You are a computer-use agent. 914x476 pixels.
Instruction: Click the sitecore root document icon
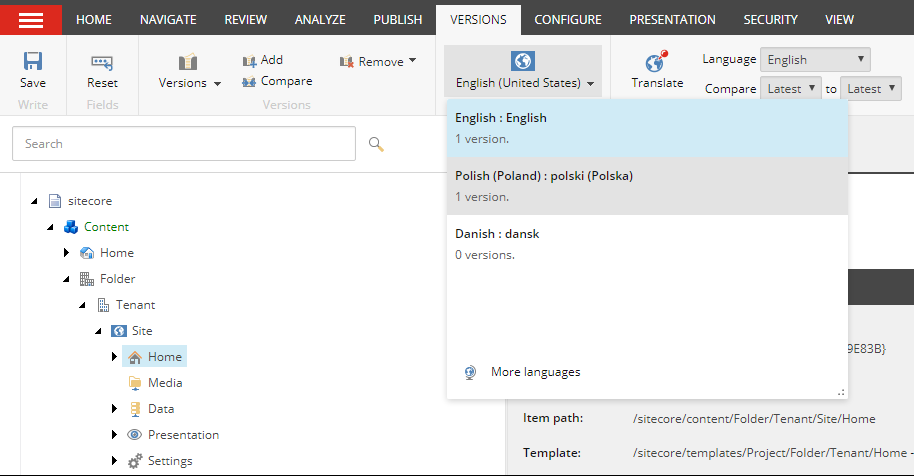click(55, 201)
